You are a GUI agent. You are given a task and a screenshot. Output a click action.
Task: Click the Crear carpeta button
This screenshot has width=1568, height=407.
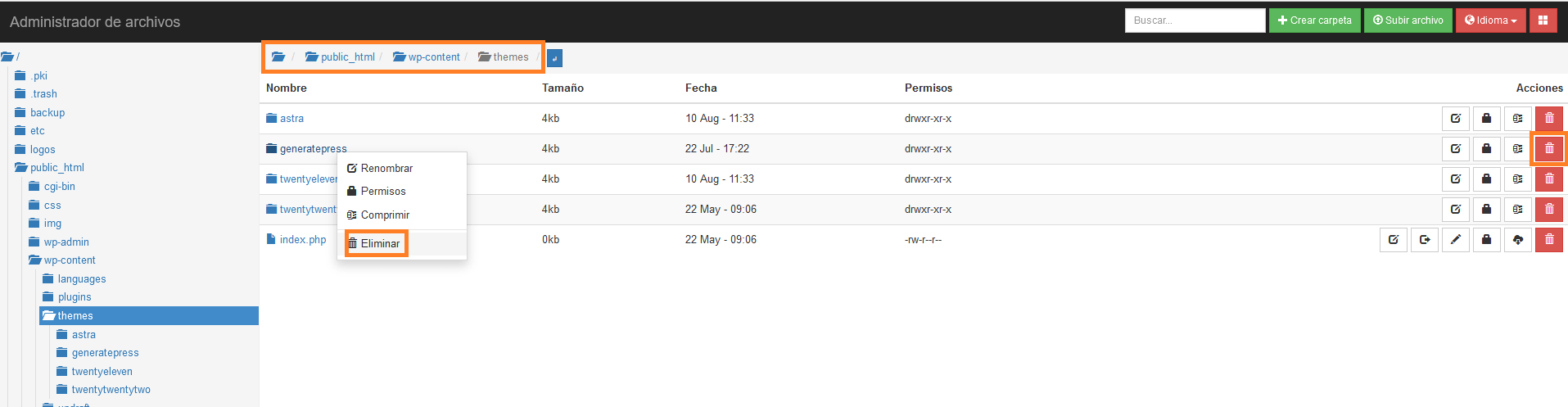1314,20
